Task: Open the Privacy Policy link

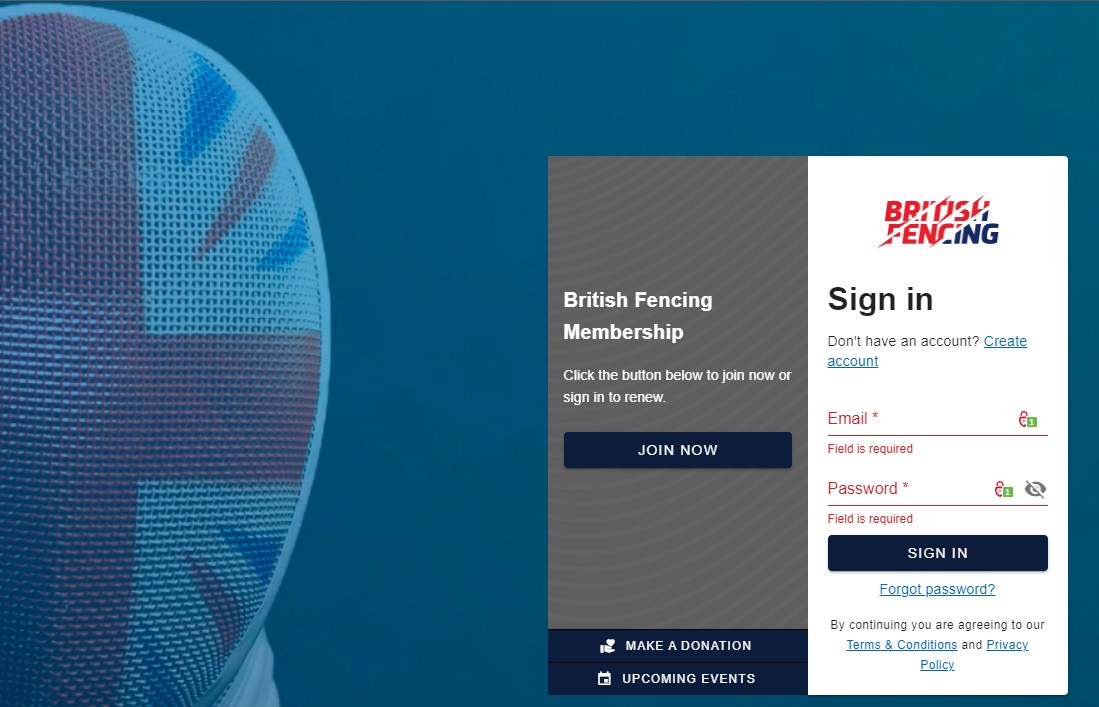Action: click(1007, 645)
